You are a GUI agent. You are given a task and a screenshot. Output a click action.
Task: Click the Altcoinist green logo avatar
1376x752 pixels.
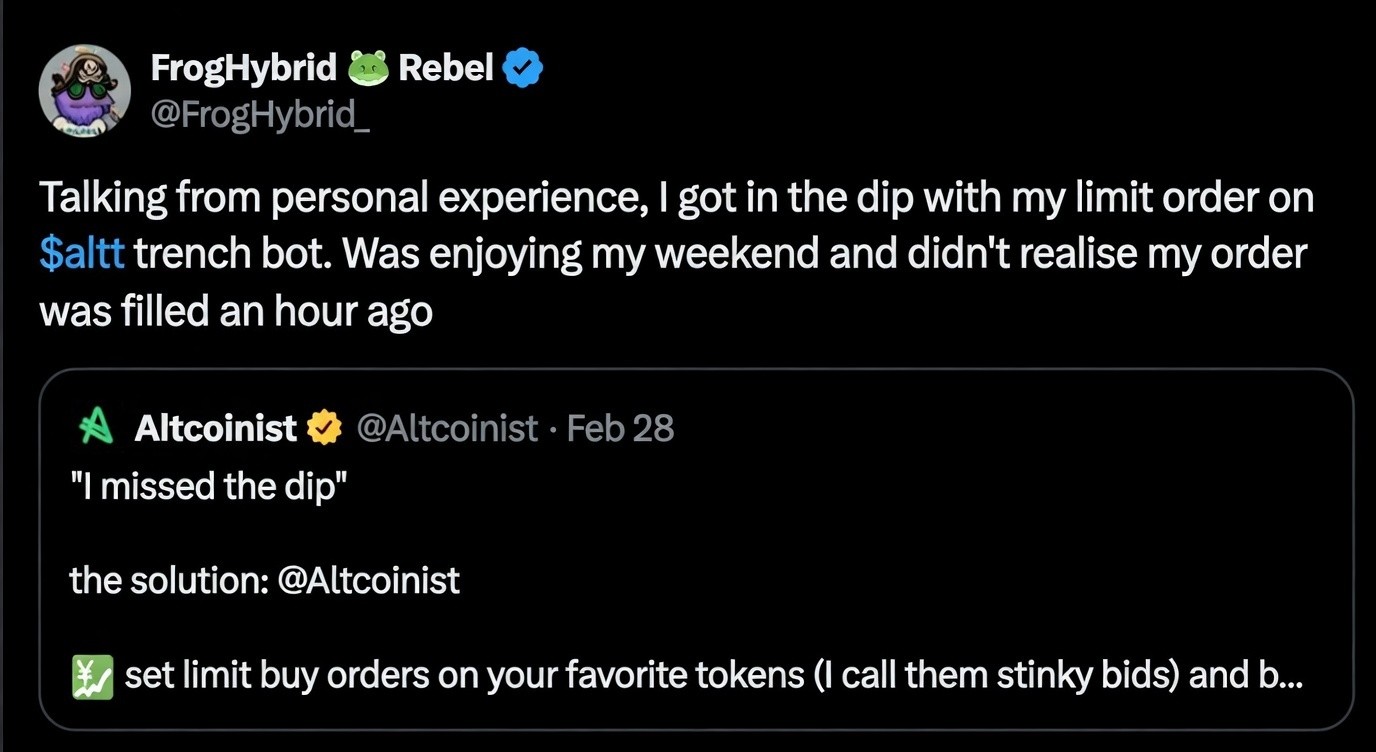[92, 427]
